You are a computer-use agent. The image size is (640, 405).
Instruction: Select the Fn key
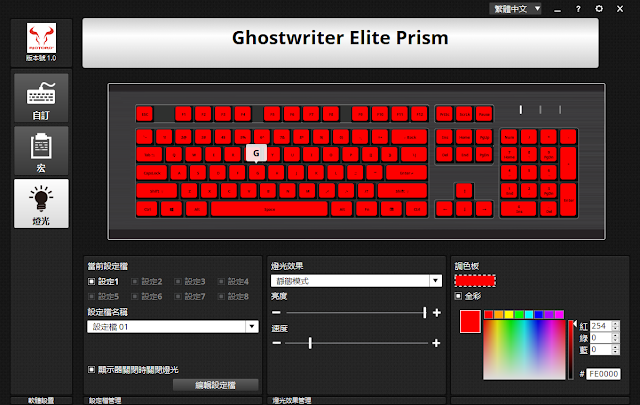tap(367, 209)
